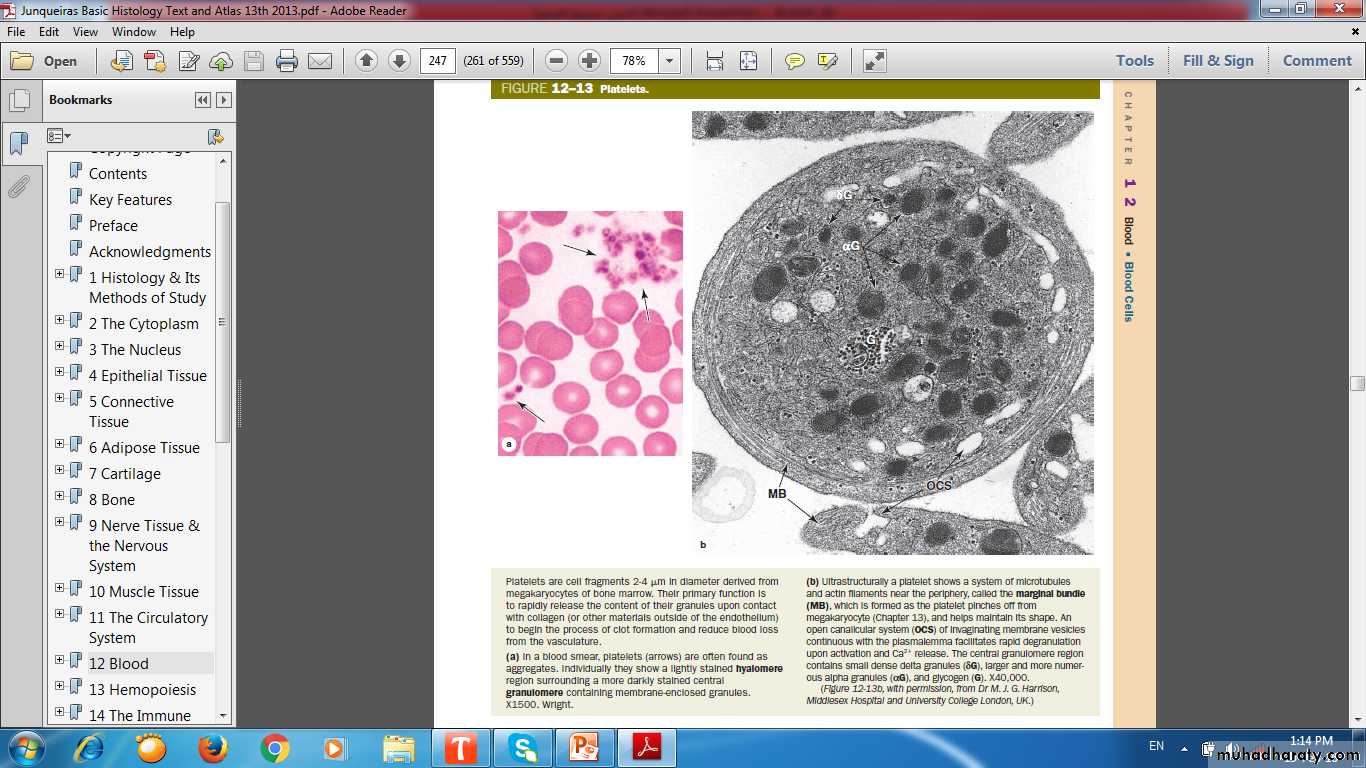
Task: Zoom in with the plus button
Action: pyautogui.click(x=590, y=61)
